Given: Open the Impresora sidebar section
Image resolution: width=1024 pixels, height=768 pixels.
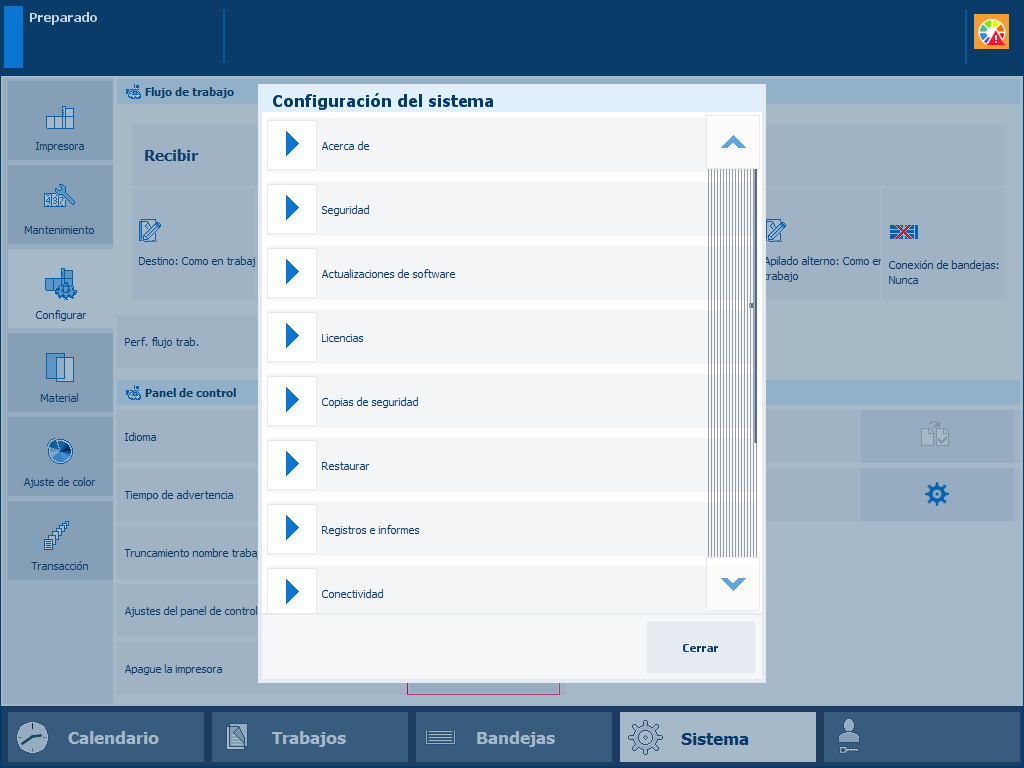Looking at the screenshot, I should 60,121.
